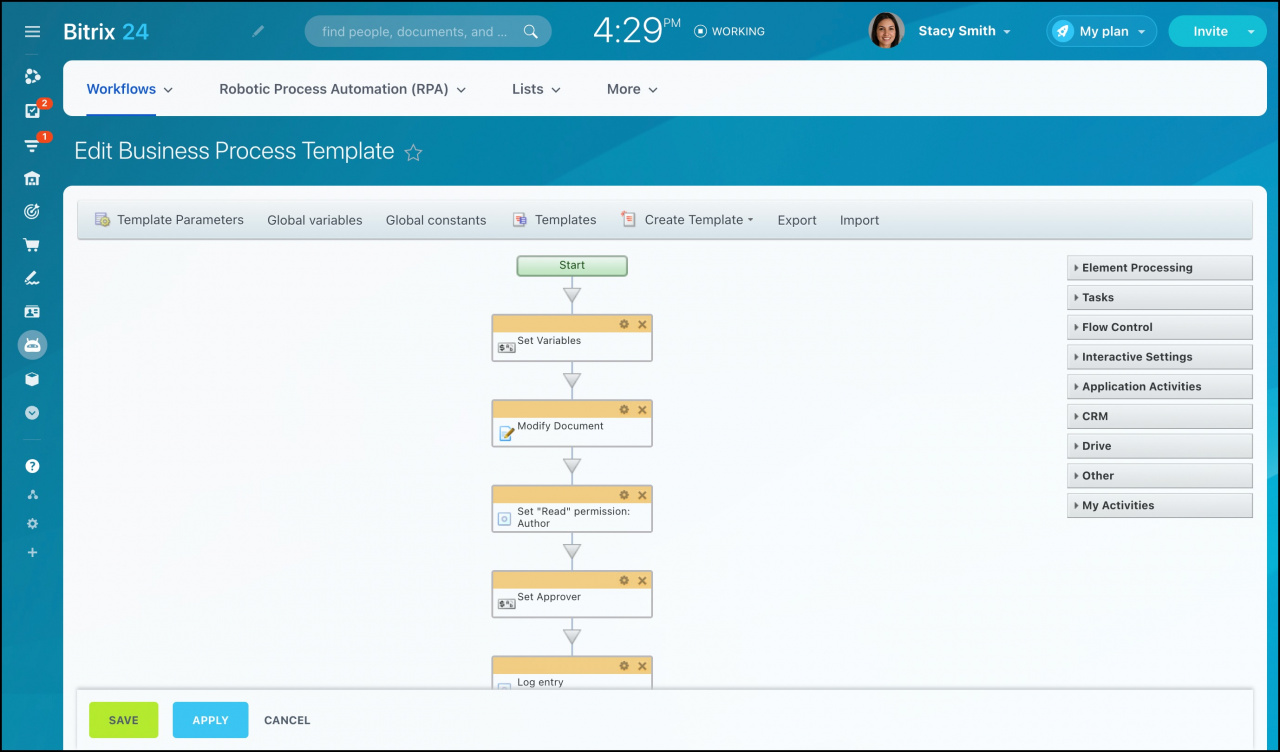Click Stacy Smith's avatar photo

886,31
